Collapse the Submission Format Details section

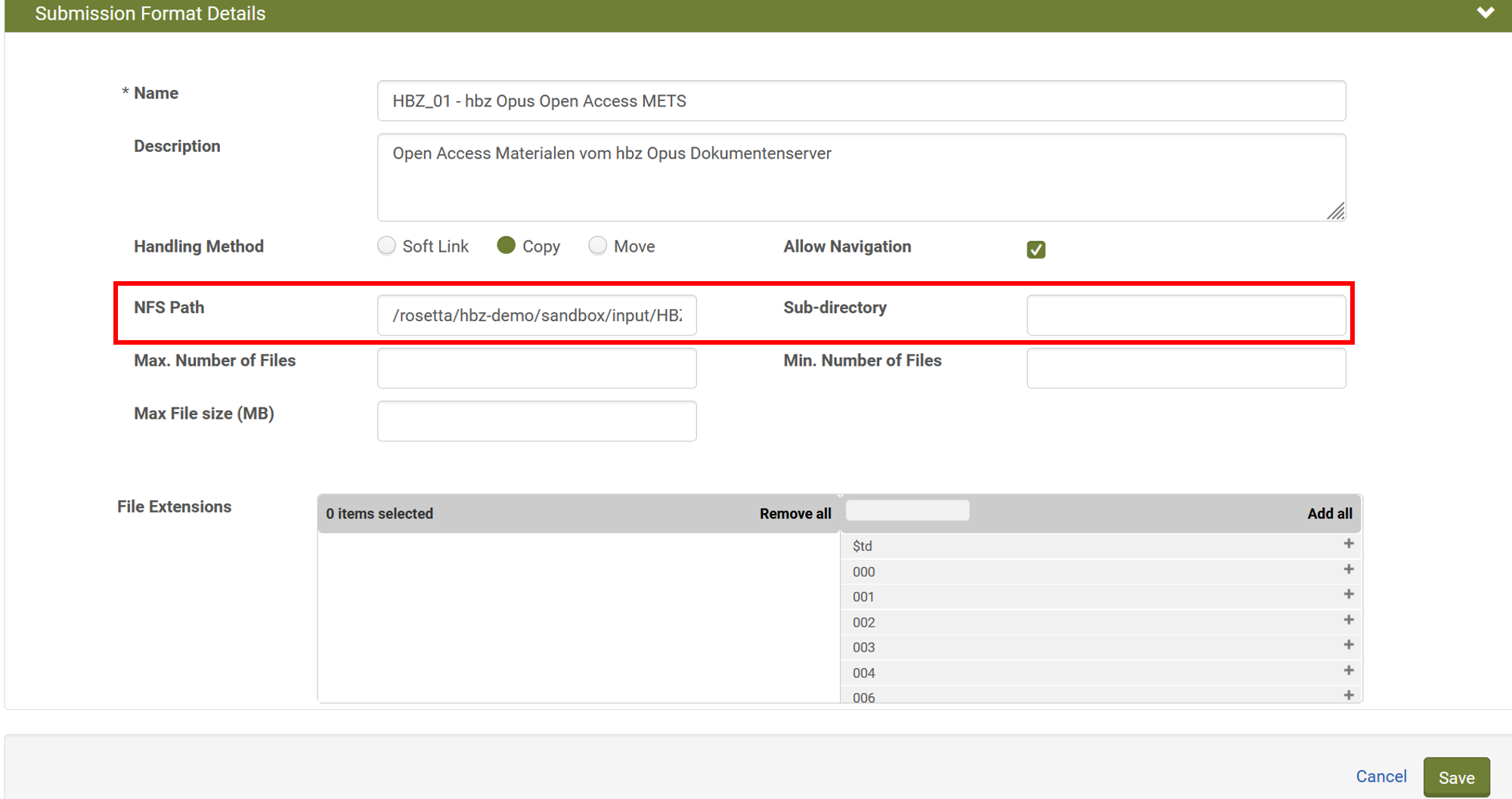pos(1485,13)
